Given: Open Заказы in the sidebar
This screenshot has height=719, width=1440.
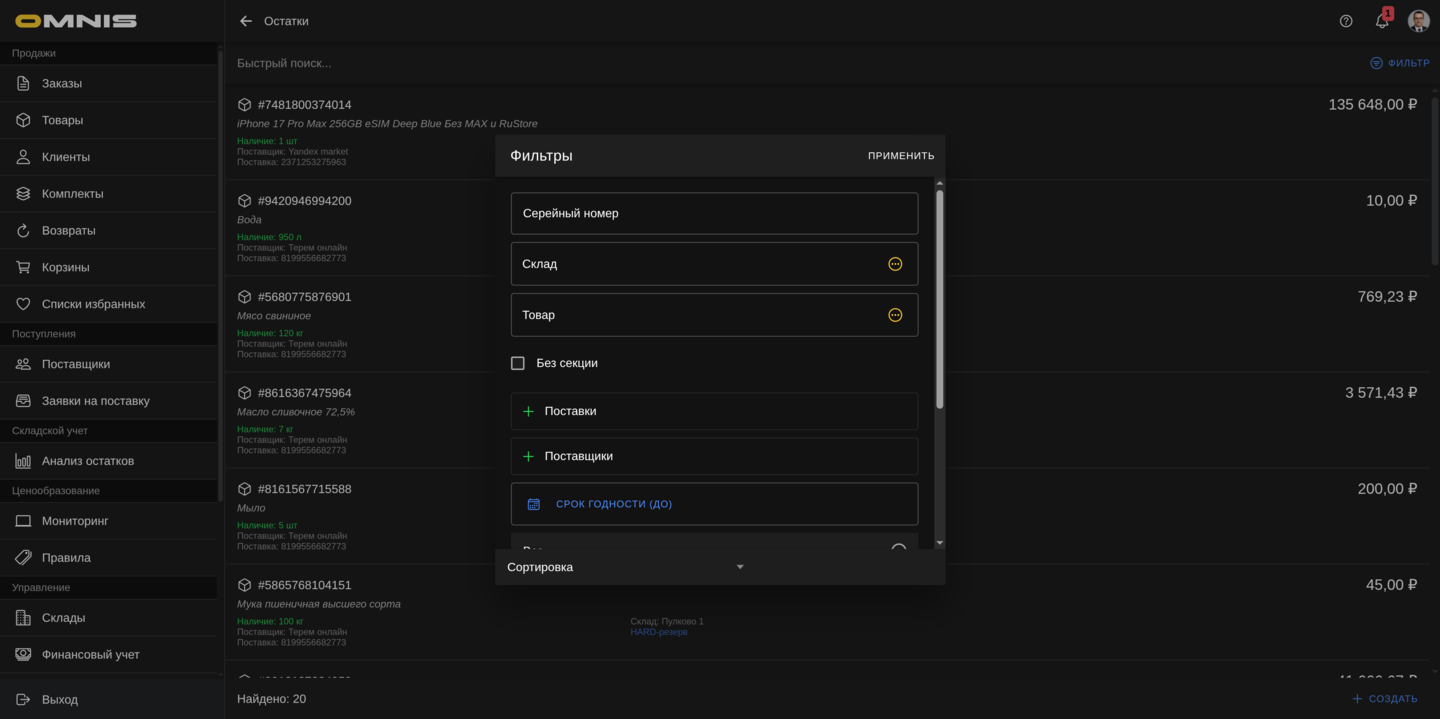Looking at the screenshot, I should (62, 83).
